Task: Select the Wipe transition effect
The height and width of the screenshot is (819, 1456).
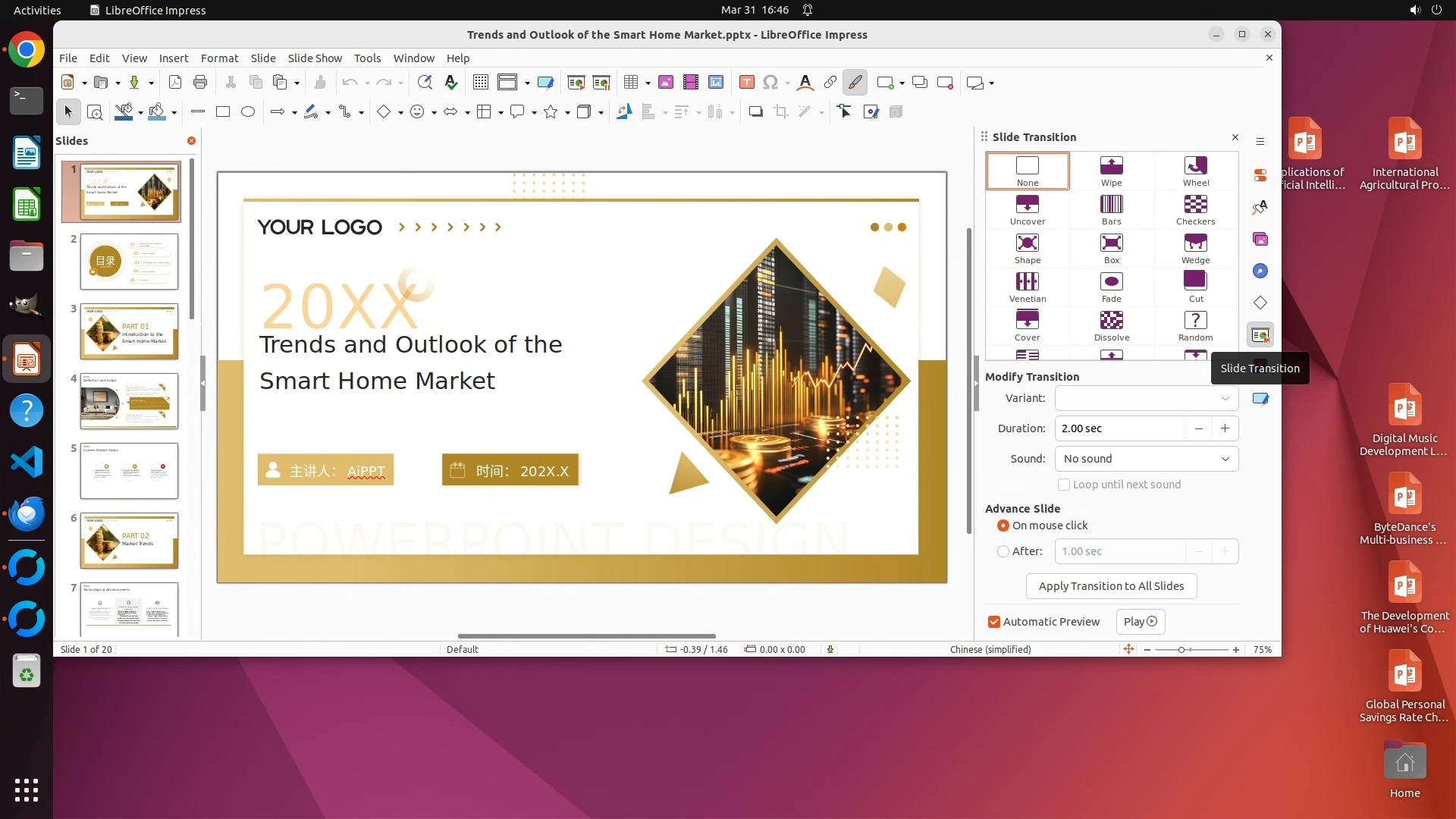Action: [x=1111, y=171]
